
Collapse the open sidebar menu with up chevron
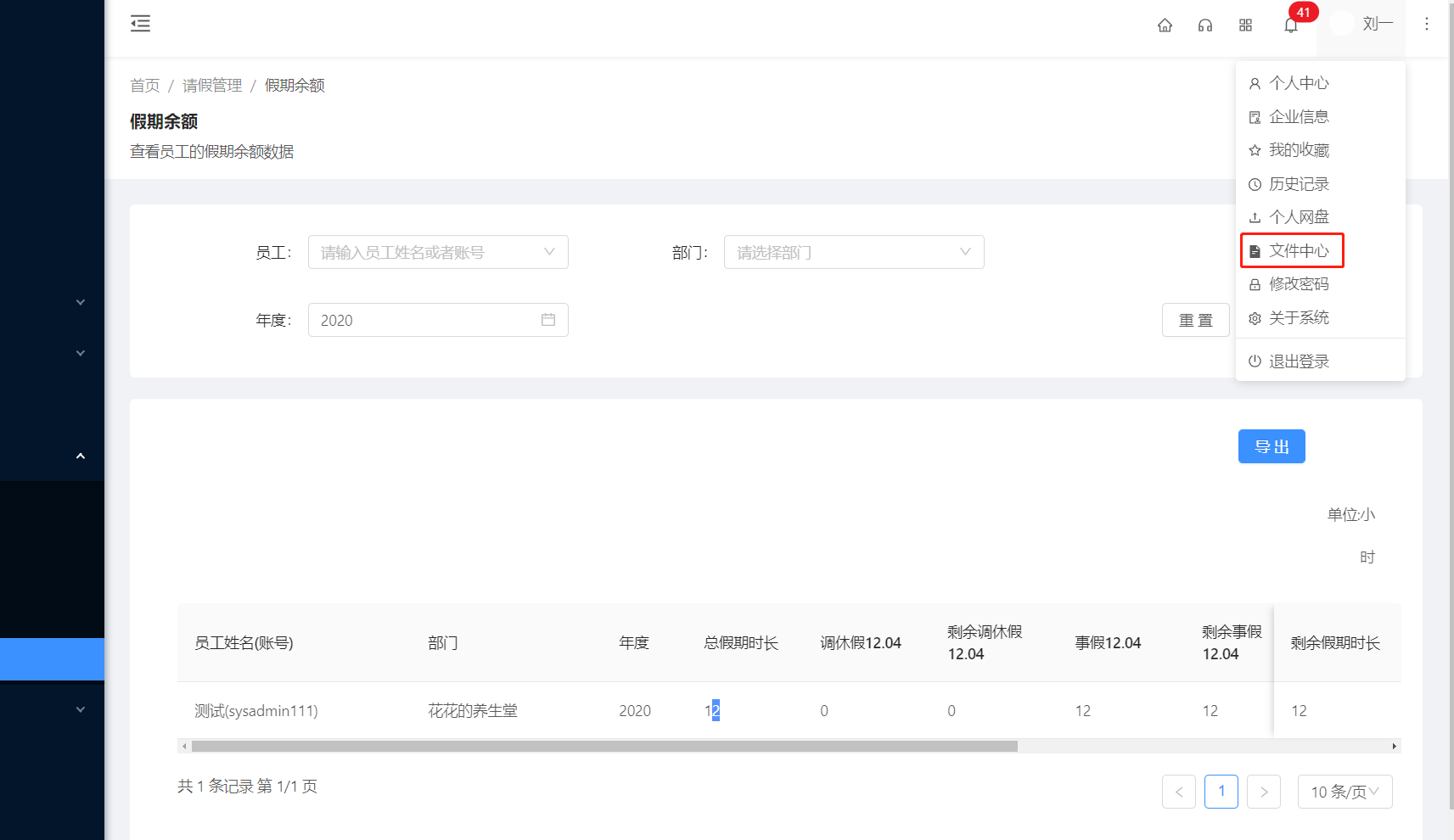[81, 456]
